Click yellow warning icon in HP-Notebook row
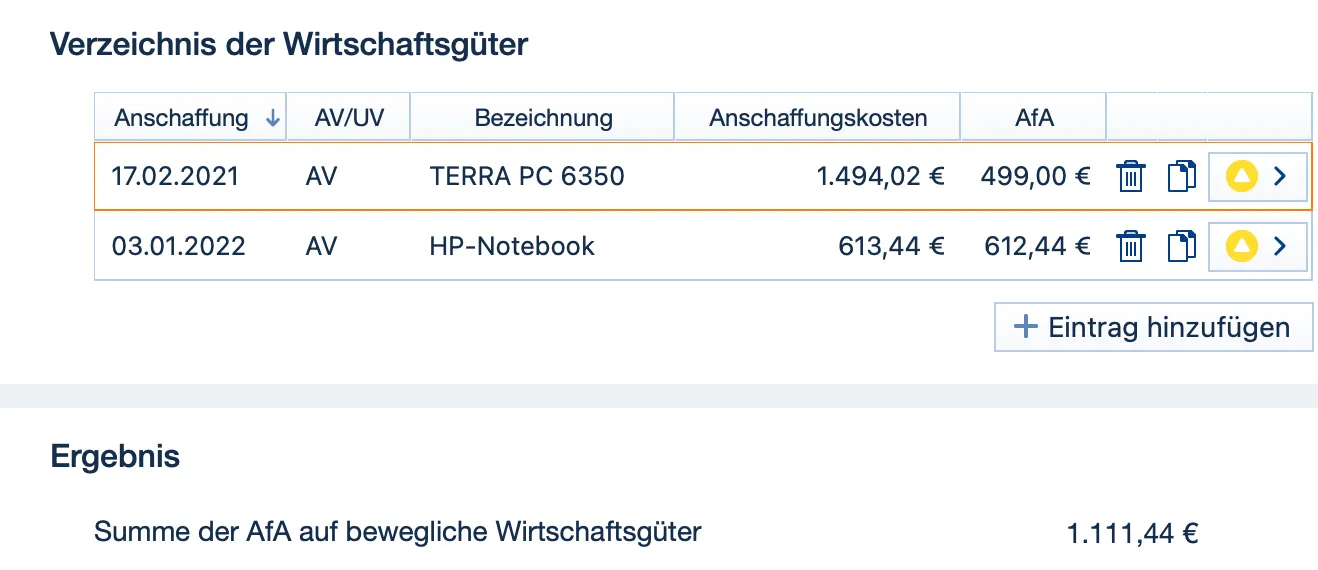The height and width of the screenshot is (570, 1318). pos(1242,246)
